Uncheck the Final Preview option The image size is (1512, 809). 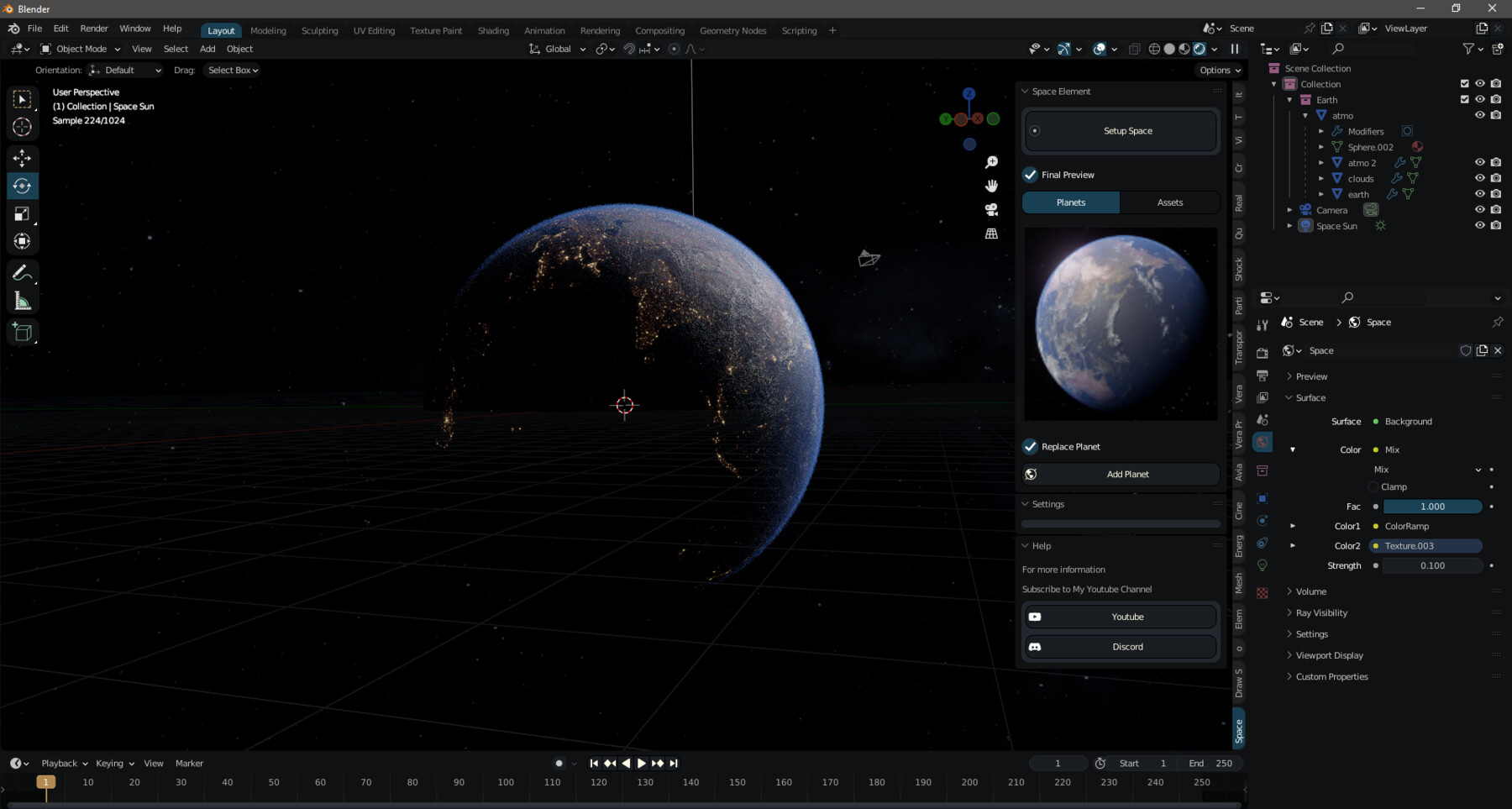tap(1031, 174)
